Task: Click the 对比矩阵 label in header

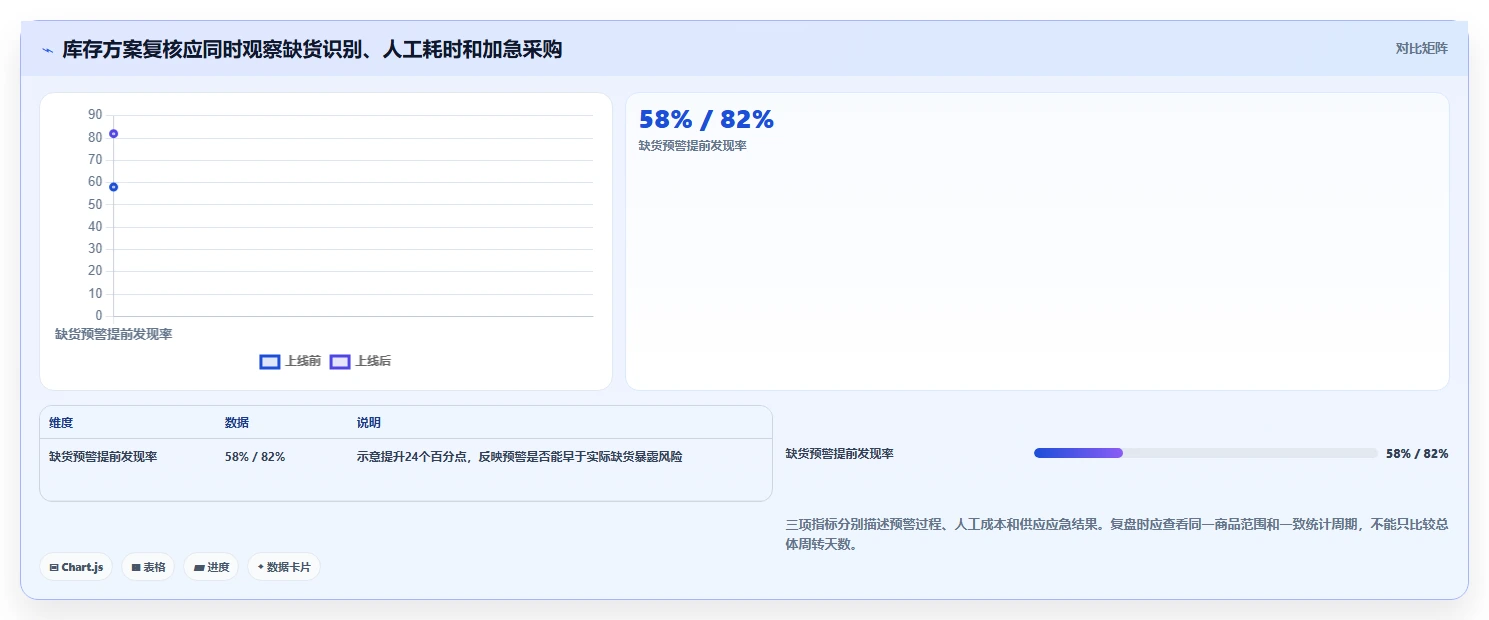Action: 1421,48
